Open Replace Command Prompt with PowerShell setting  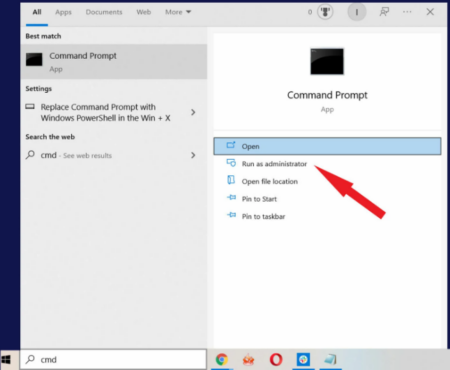[106, 112]
